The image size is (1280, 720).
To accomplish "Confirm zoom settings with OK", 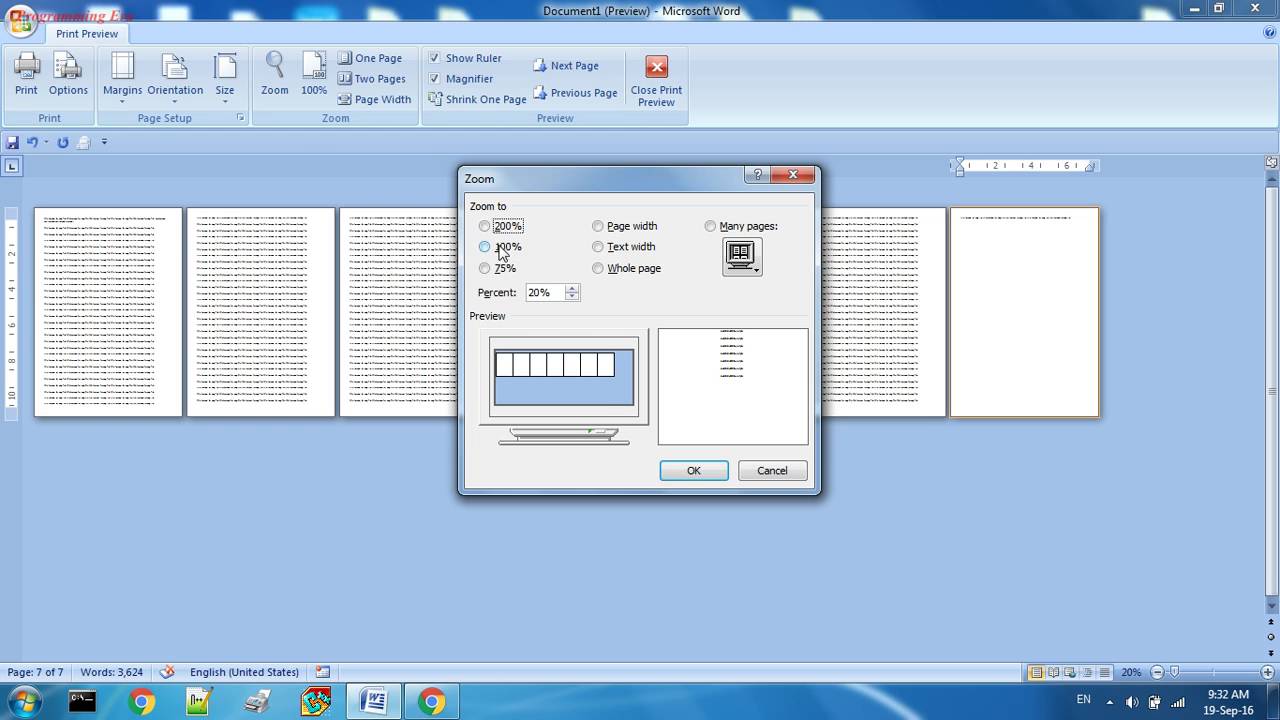I will pyautogui.click(x=693, y=470).
